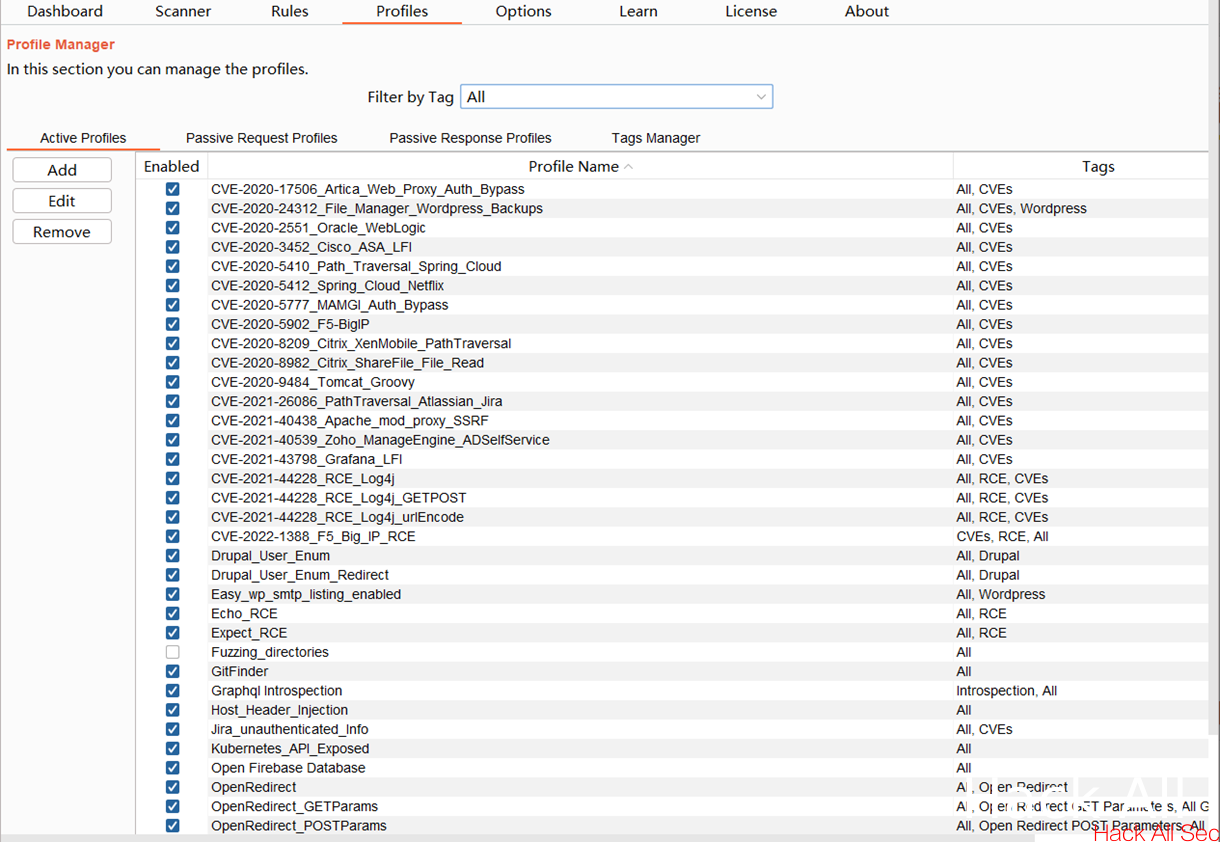Select Jira_unauthenticated_Info profile name
This screenshot has width=1220, height=842.
click(x=290, y=729)
